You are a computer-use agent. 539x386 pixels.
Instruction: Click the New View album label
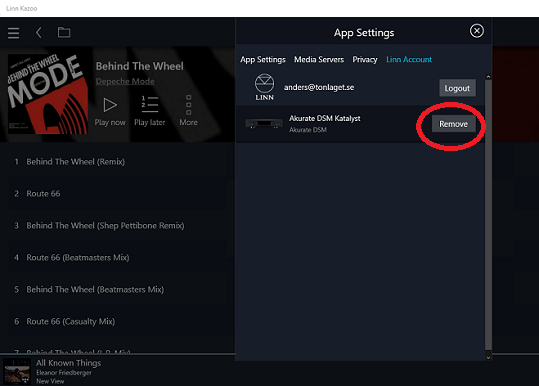pyautogui.click(x=50, y=381)
